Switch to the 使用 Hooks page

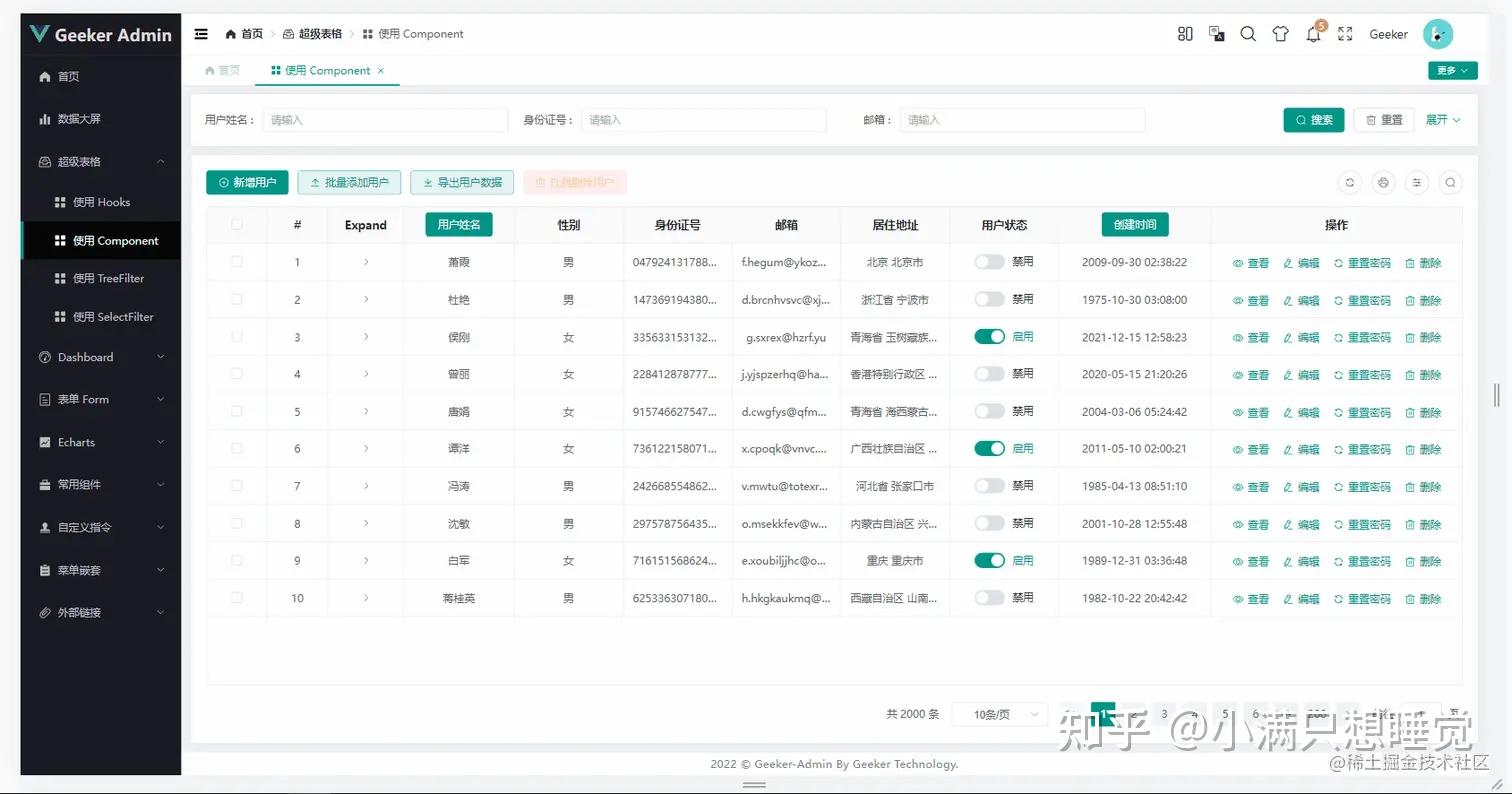[100, 201]
